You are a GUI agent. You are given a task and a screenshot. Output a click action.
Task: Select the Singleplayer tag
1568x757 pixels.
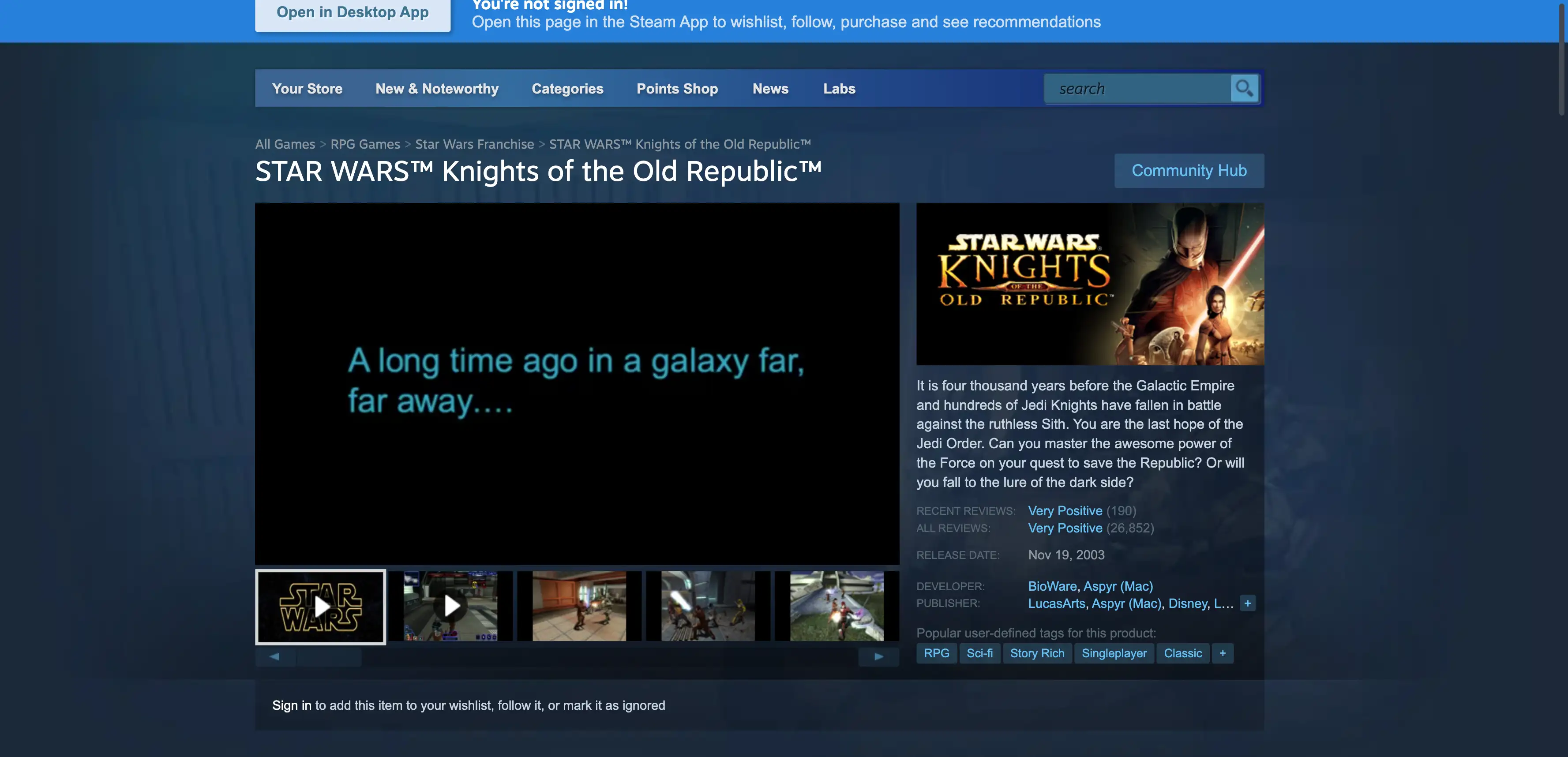pyautogui.click(x=1114, y=653)
